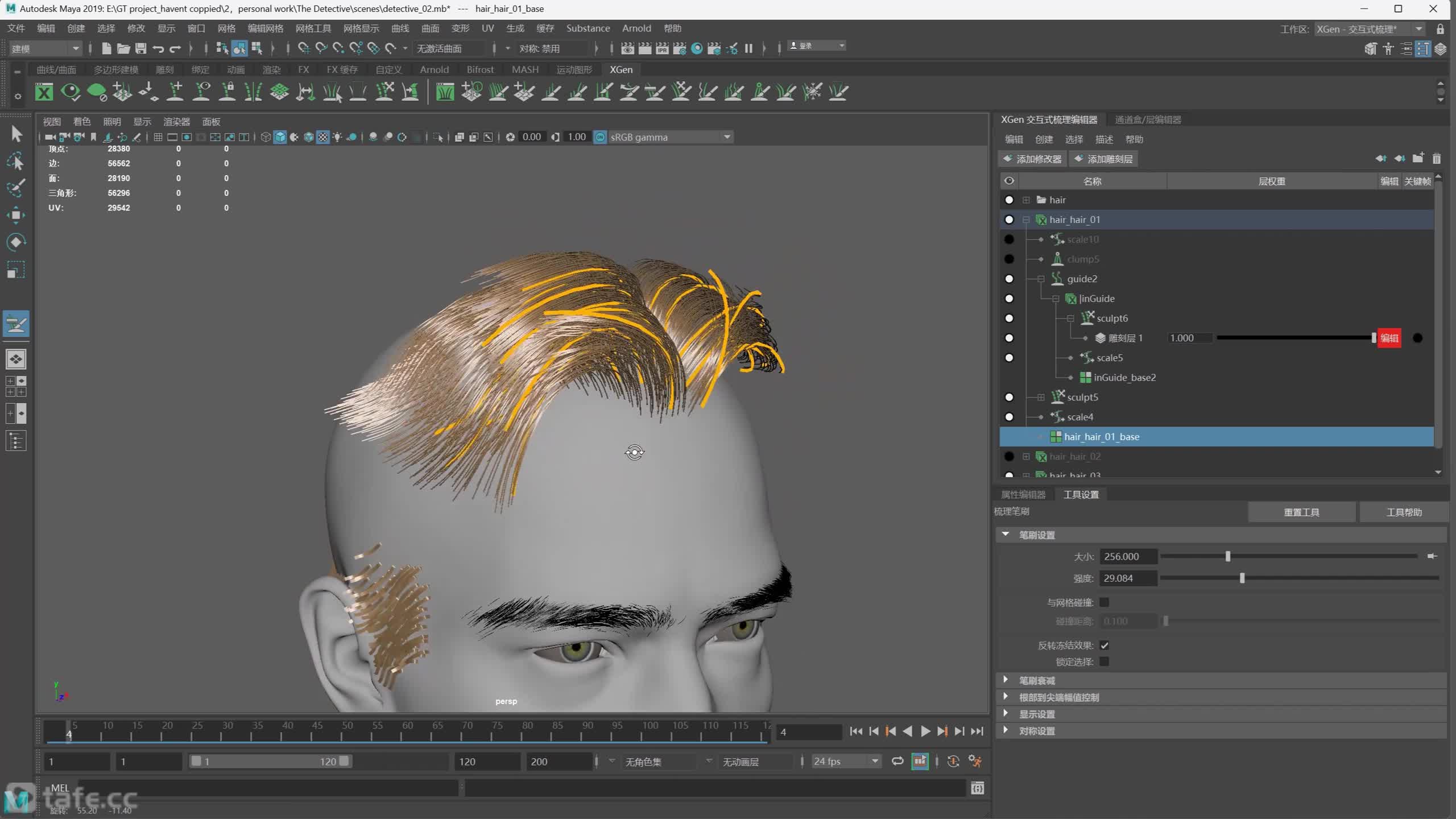Open the 建模 menu set dropdown

45,48
